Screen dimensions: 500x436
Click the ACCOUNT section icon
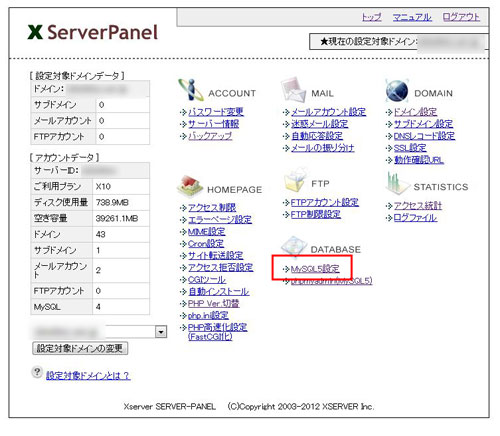point(191,90)
